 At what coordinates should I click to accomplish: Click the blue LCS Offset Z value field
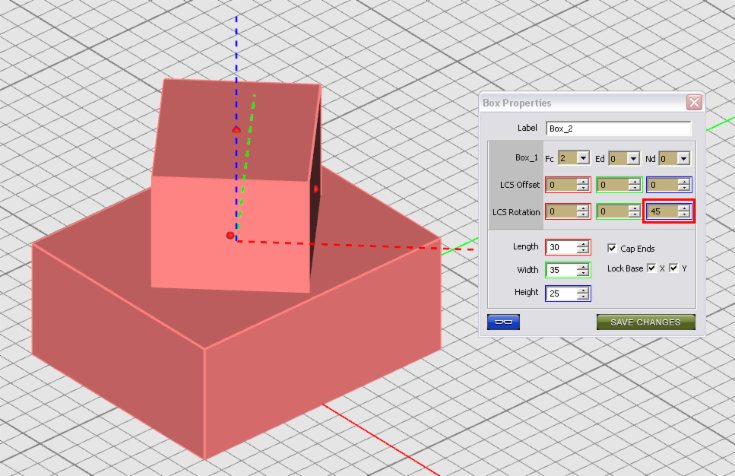[x=663, y=185]
